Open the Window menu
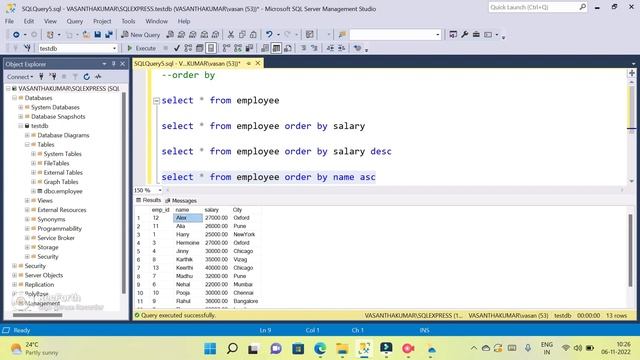 click(x=156, y=21)
